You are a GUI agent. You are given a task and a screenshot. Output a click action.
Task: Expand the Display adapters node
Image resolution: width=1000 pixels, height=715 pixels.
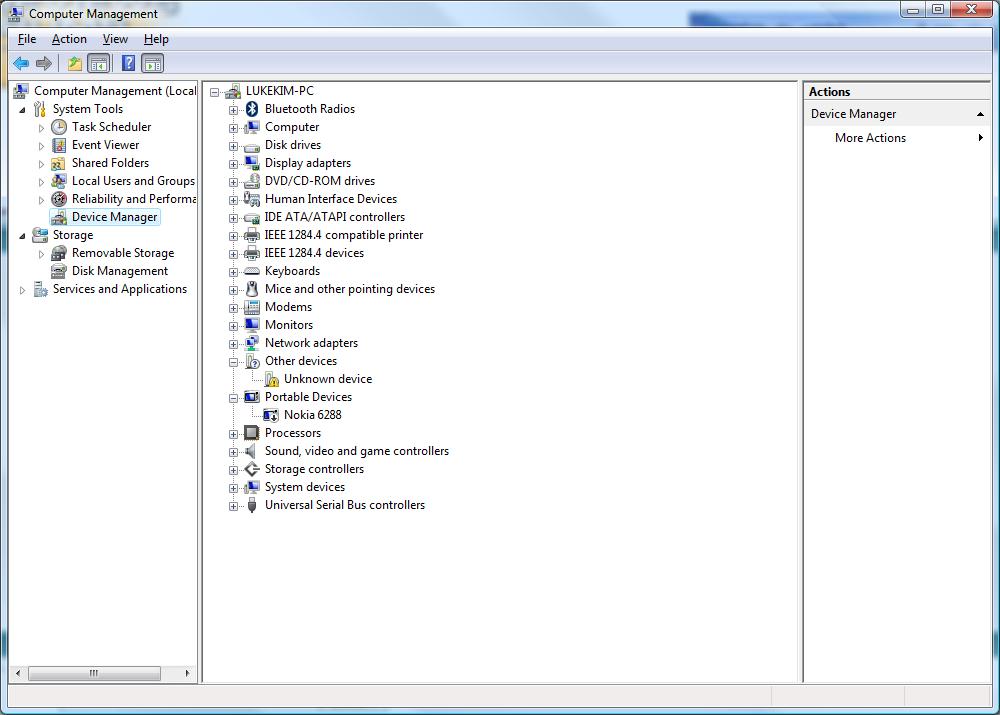click(233, 163)
